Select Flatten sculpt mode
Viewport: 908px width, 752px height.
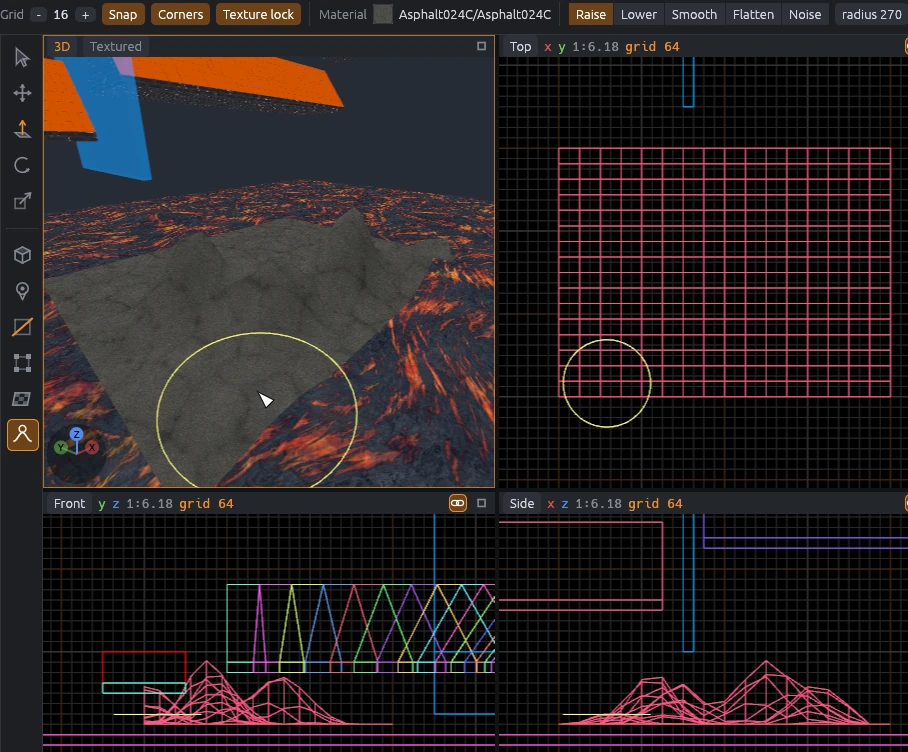753,14
